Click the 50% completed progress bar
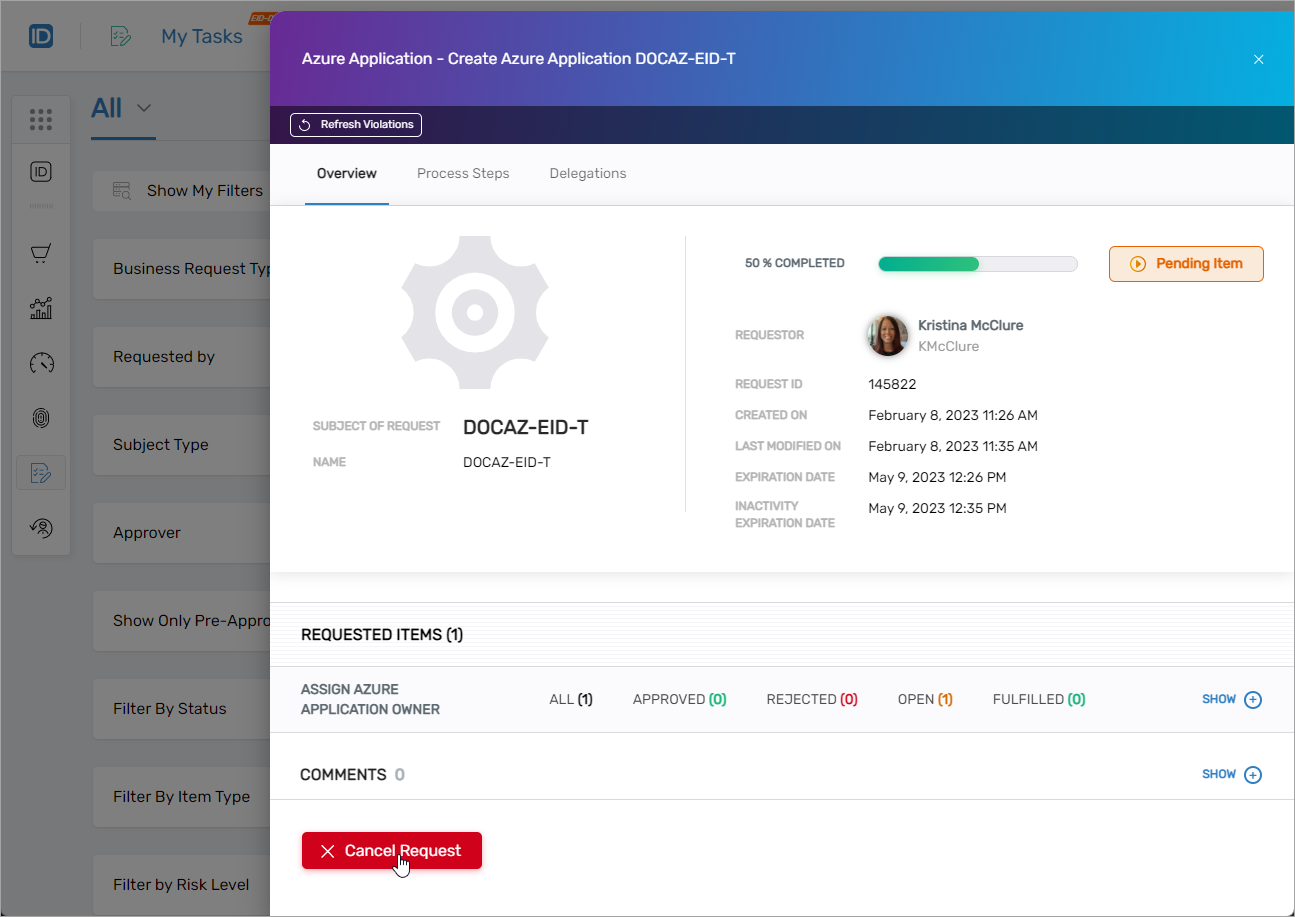 pyautogui.click(x=977, y=264)
